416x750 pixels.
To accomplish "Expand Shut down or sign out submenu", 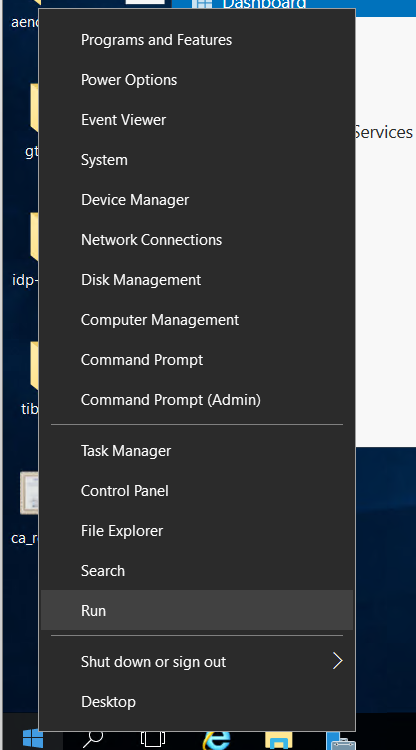I will click(x=197, y=662).
